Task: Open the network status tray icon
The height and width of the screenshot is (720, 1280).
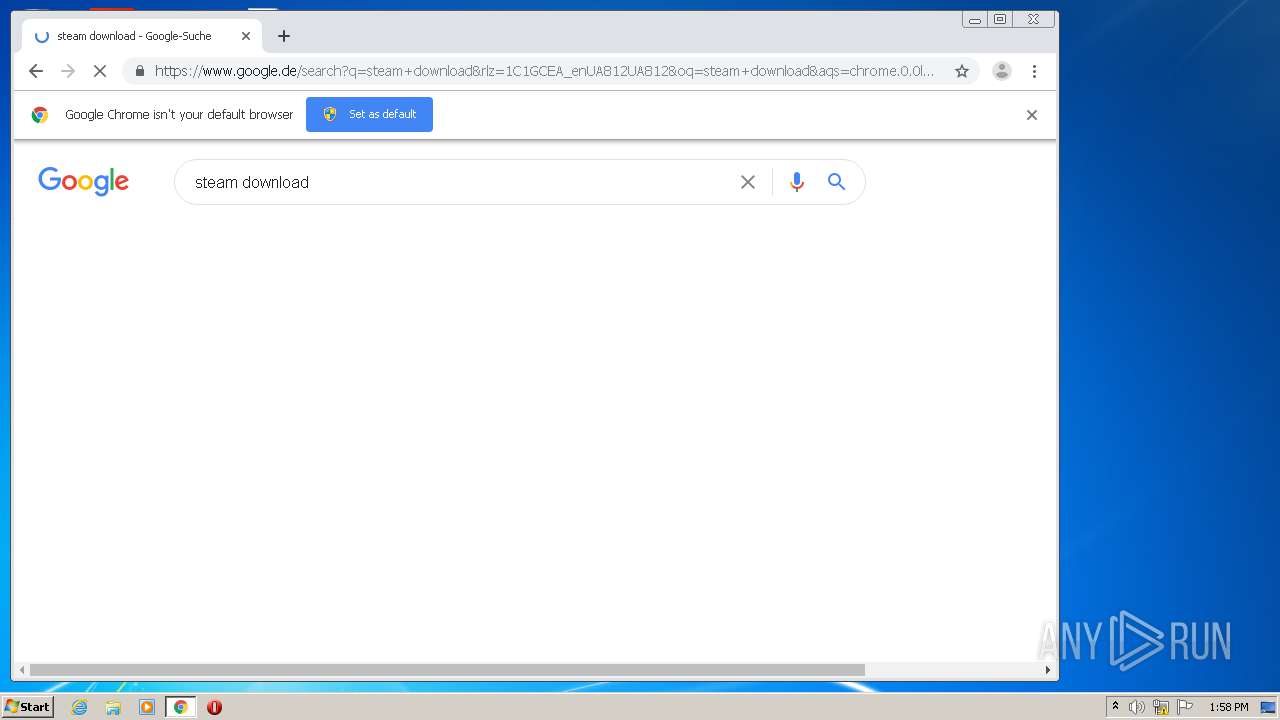Action: click(1161, 707)
